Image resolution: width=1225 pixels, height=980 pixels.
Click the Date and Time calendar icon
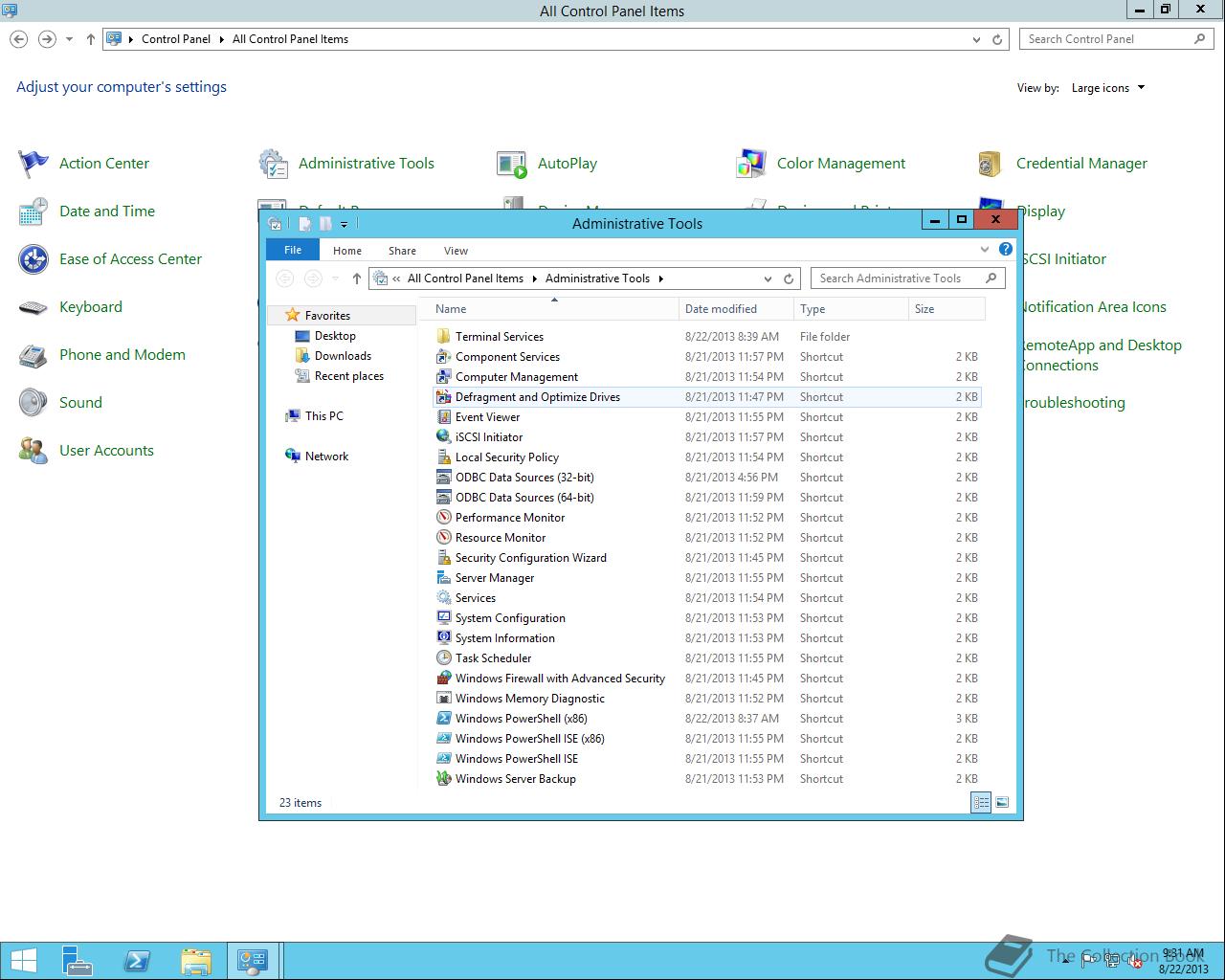pos(33,212)
